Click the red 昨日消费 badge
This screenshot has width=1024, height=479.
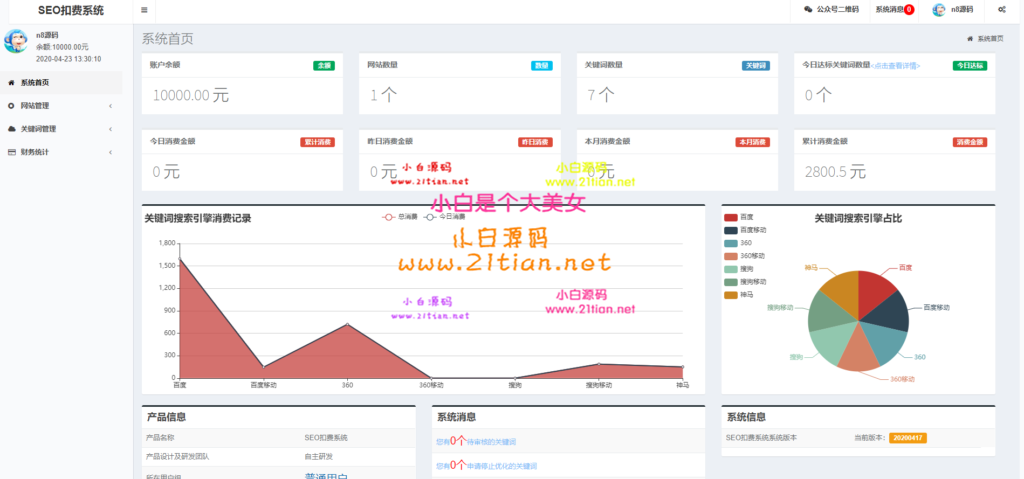pyautogui.click(x=535, y=142)
